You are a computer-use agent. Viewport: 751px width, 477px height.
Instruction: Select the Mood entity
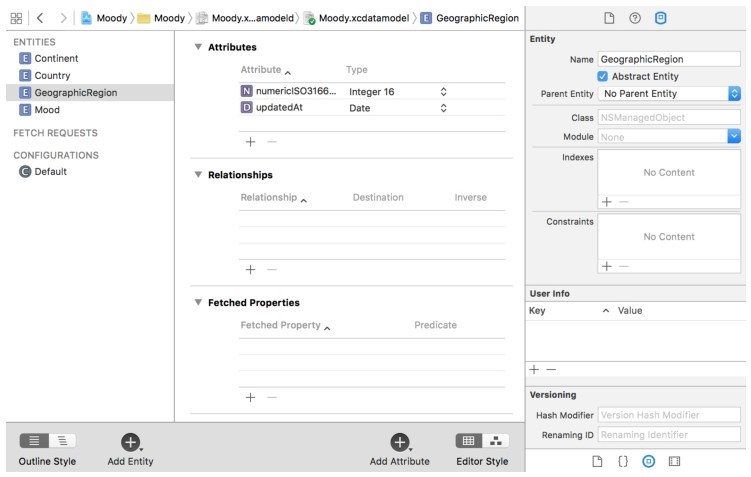[x=47, y=110]
